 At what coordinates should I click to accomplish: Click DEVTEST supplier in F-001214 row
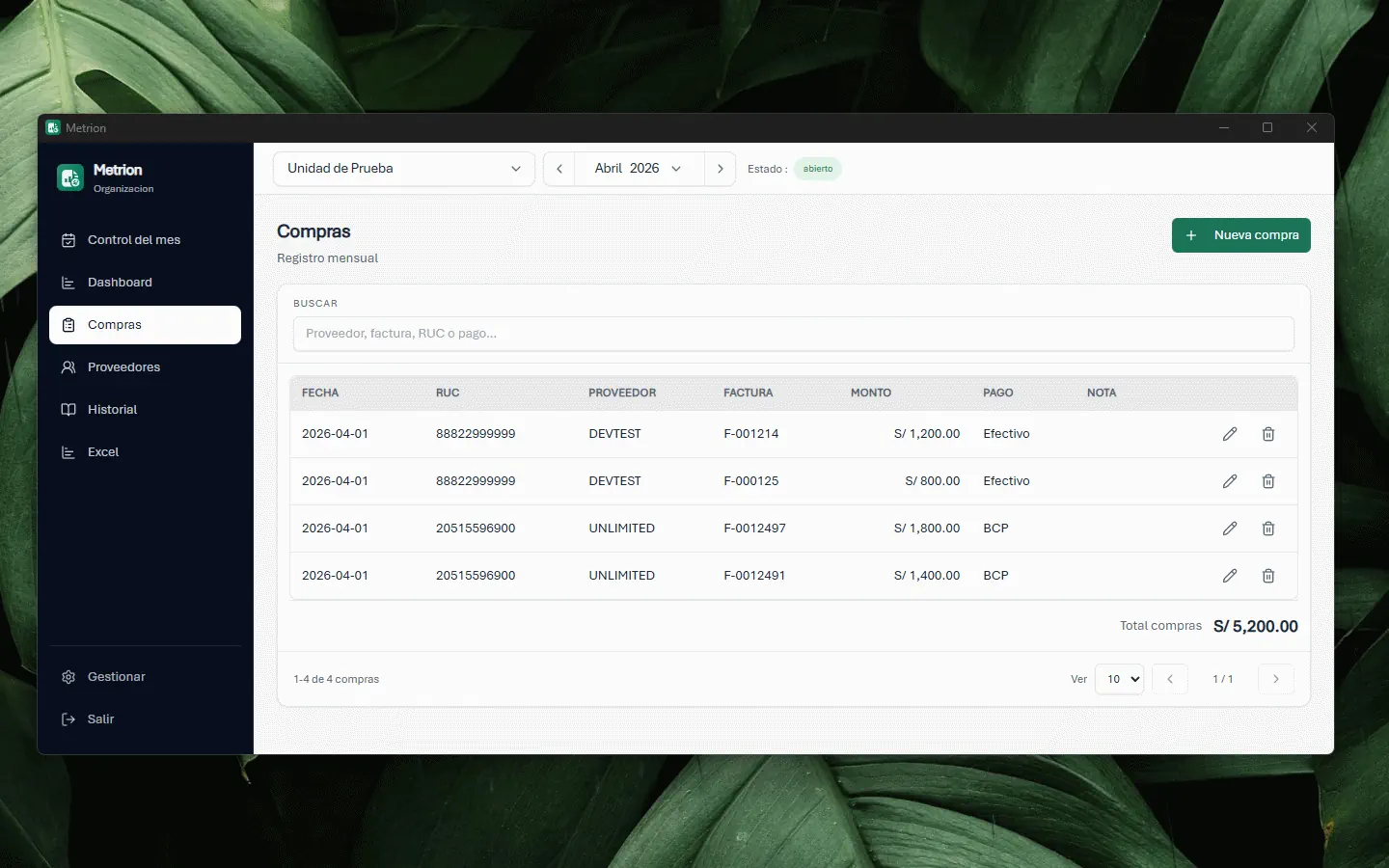point(615,434)
